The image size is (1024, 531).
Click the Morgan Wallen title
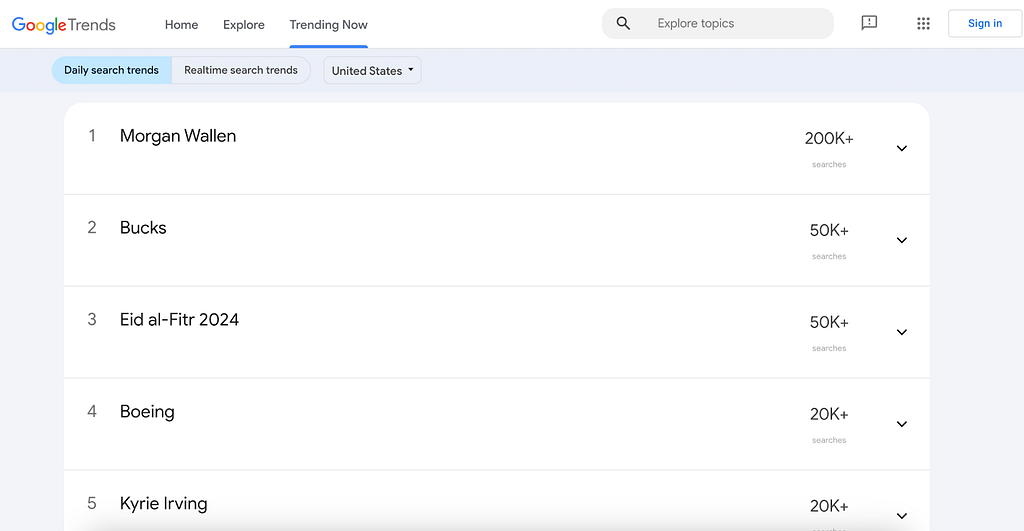coord(178,136)
